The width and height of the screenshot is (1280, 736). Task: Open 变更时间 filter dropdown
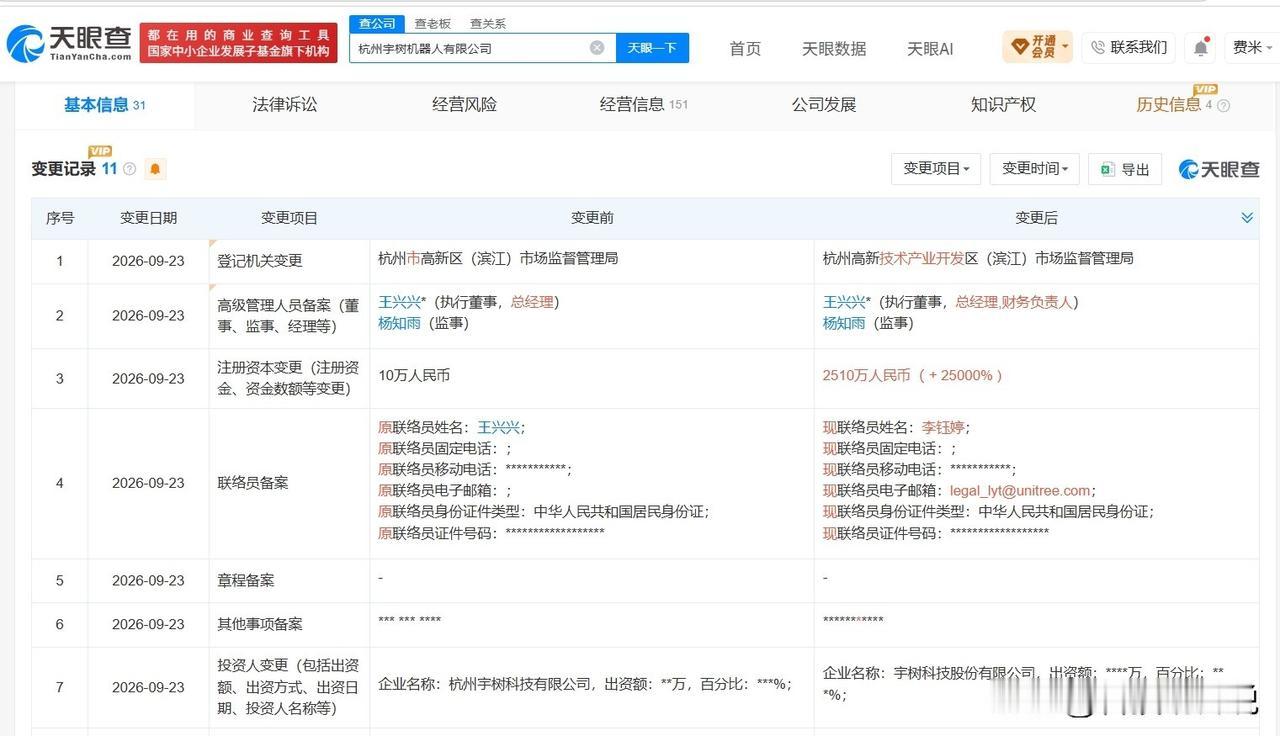click(x=1035, y=169)
